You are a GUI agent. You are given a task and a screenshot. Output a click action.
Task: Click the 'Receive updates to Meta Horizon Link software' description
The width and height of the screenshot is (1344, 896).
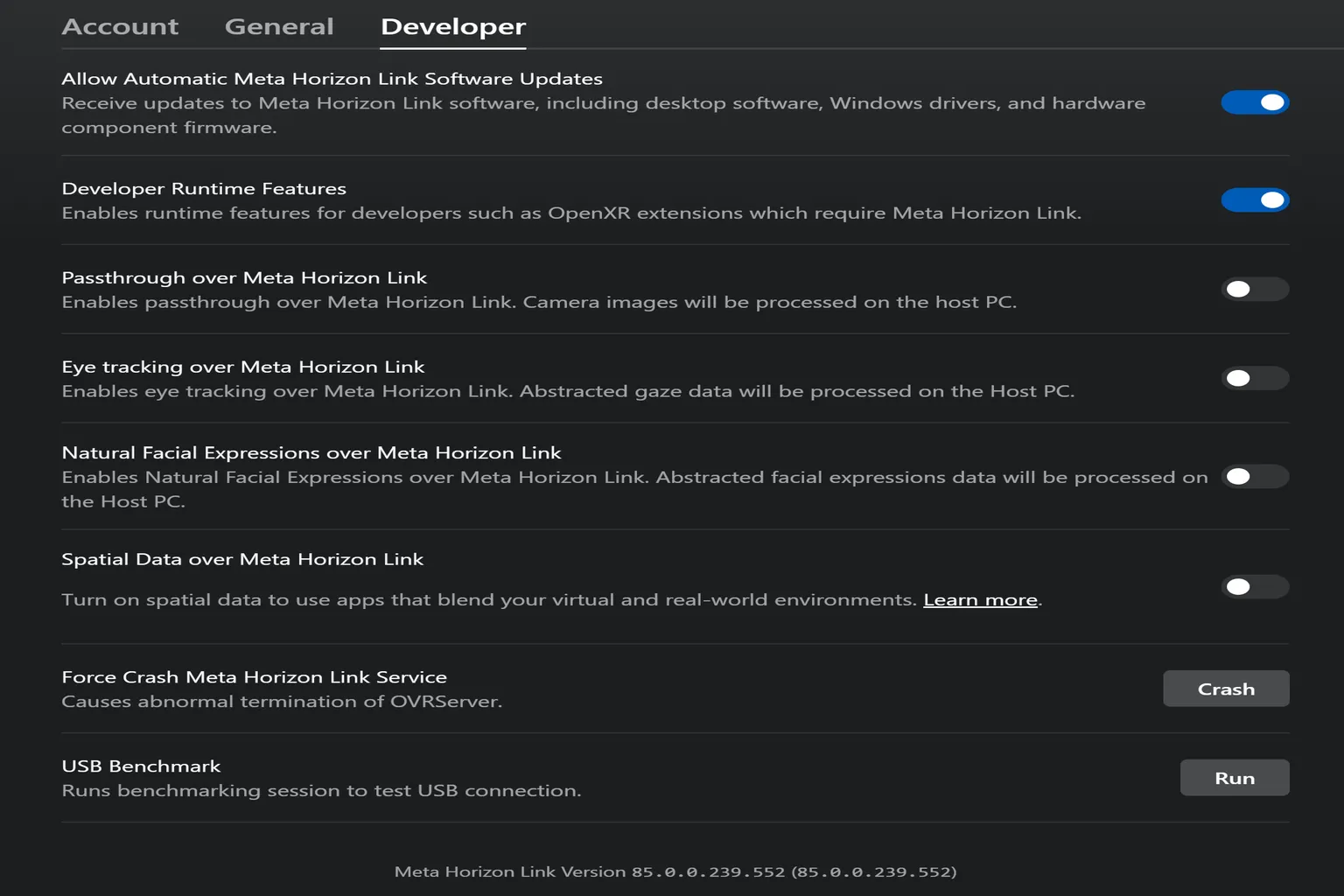[x=604, y=115]
